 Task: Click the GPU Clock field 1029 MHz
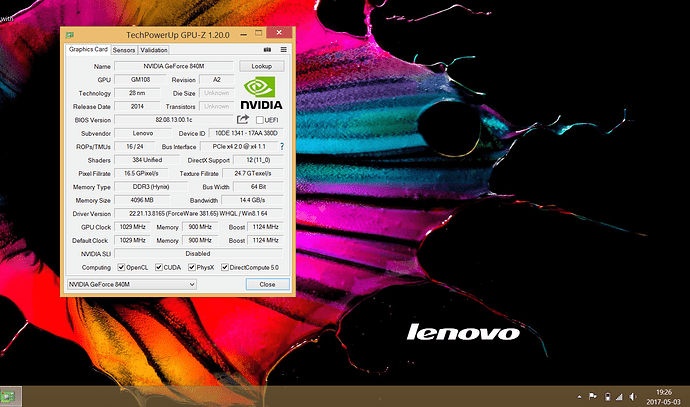click(x=132, y=227)
